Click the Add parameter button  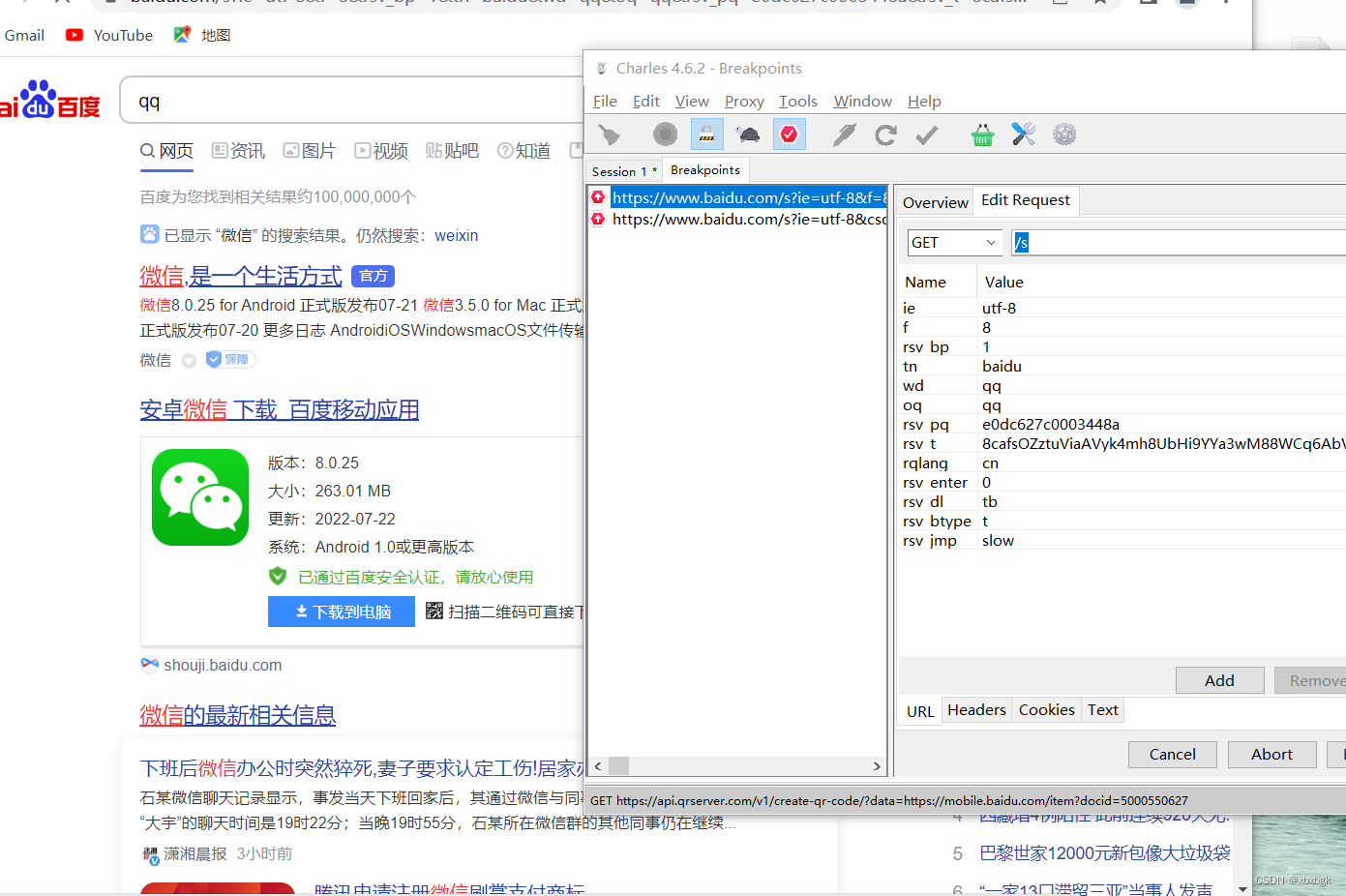pos(1219,680)
